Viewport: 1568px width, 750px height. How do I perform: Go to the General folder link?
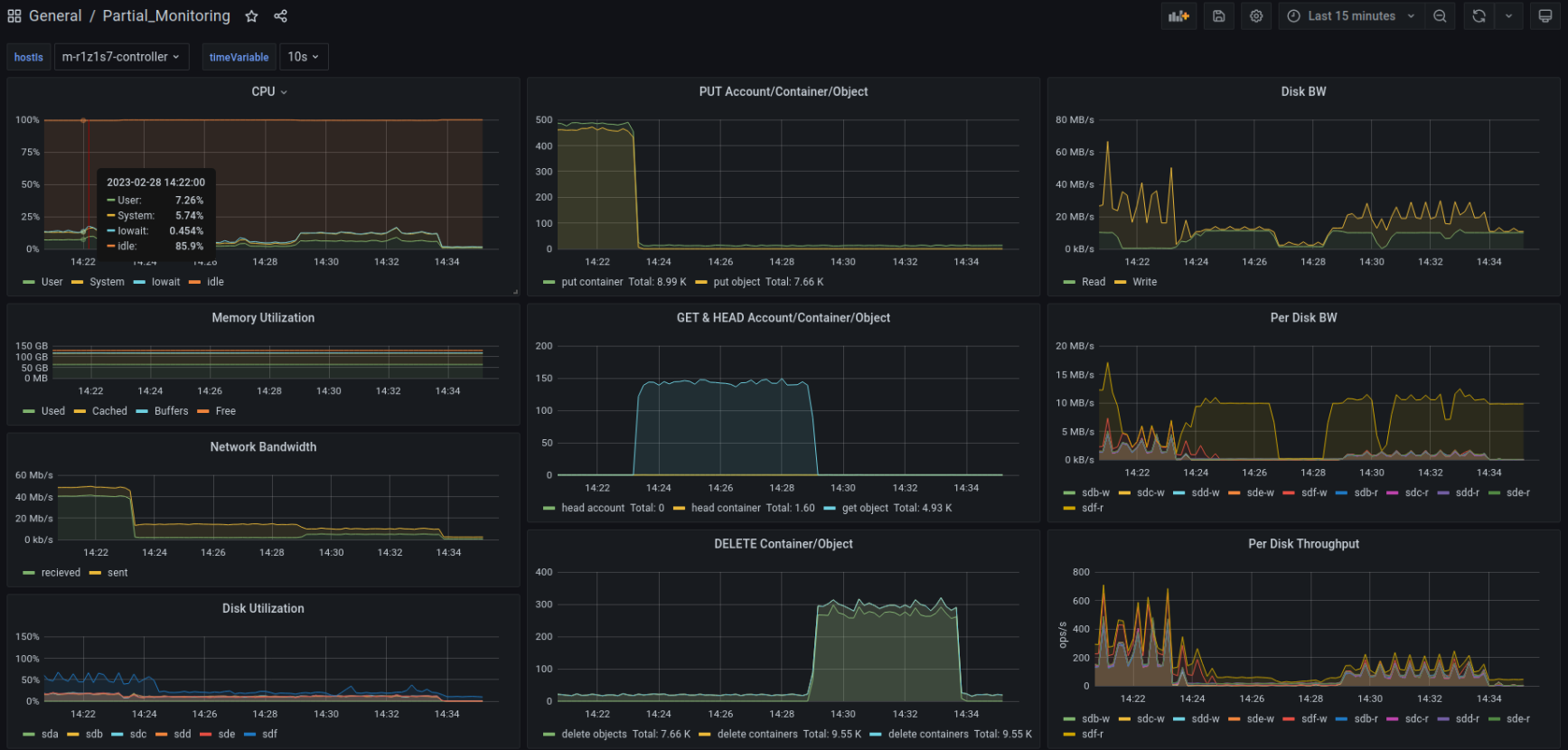coord(55,16)
